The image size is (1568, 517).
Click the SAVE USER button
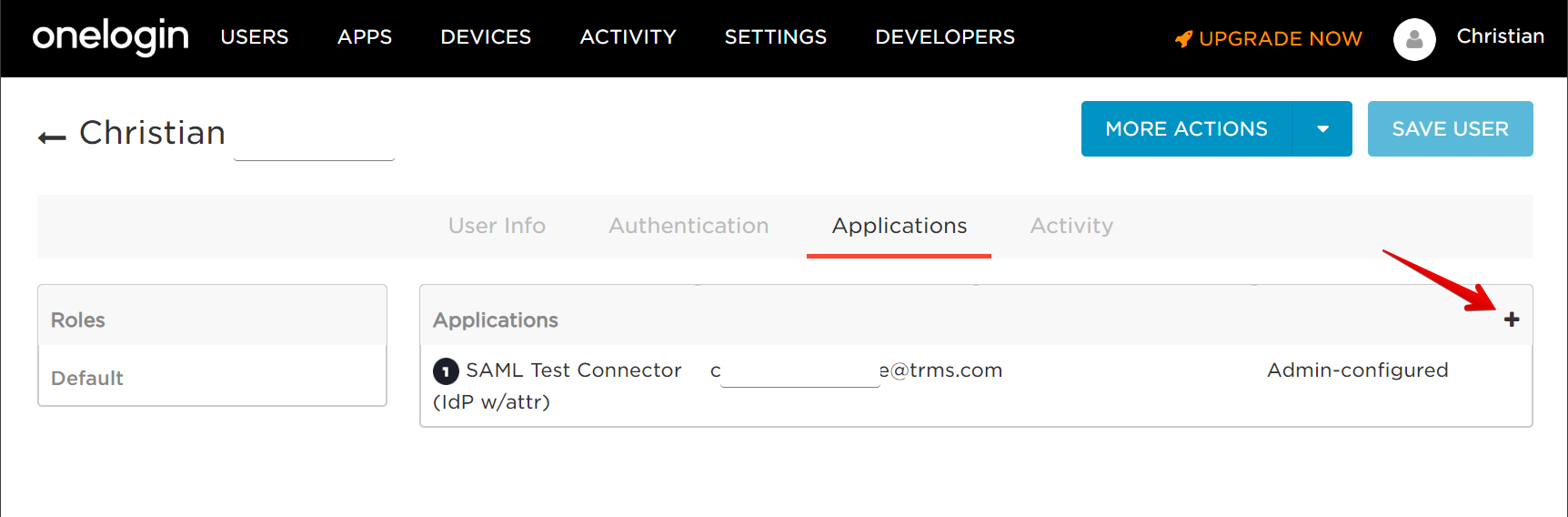point(1451,129)
